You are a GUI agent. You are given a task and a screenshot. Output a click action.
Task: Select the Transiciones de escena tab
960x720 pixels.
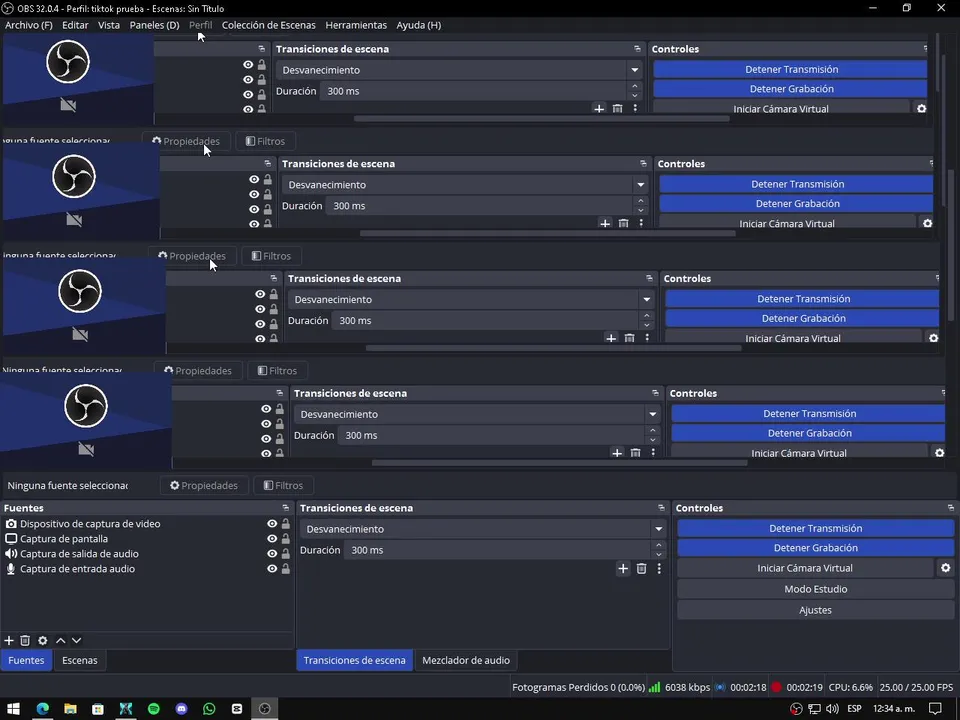[x=354, y=661]
